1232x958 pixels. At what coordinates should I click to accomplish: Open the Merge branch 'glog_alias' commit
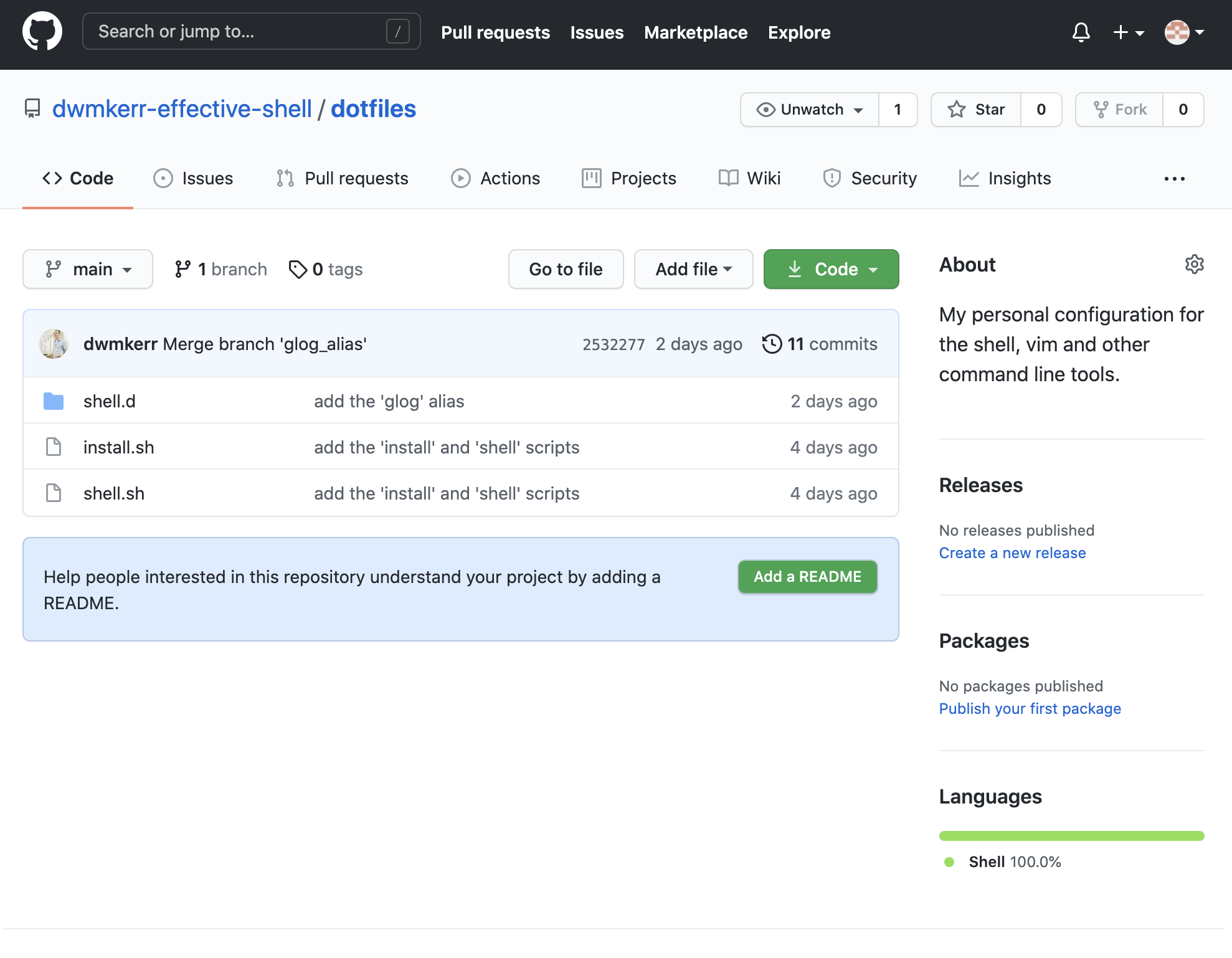[x=265, y=344]
